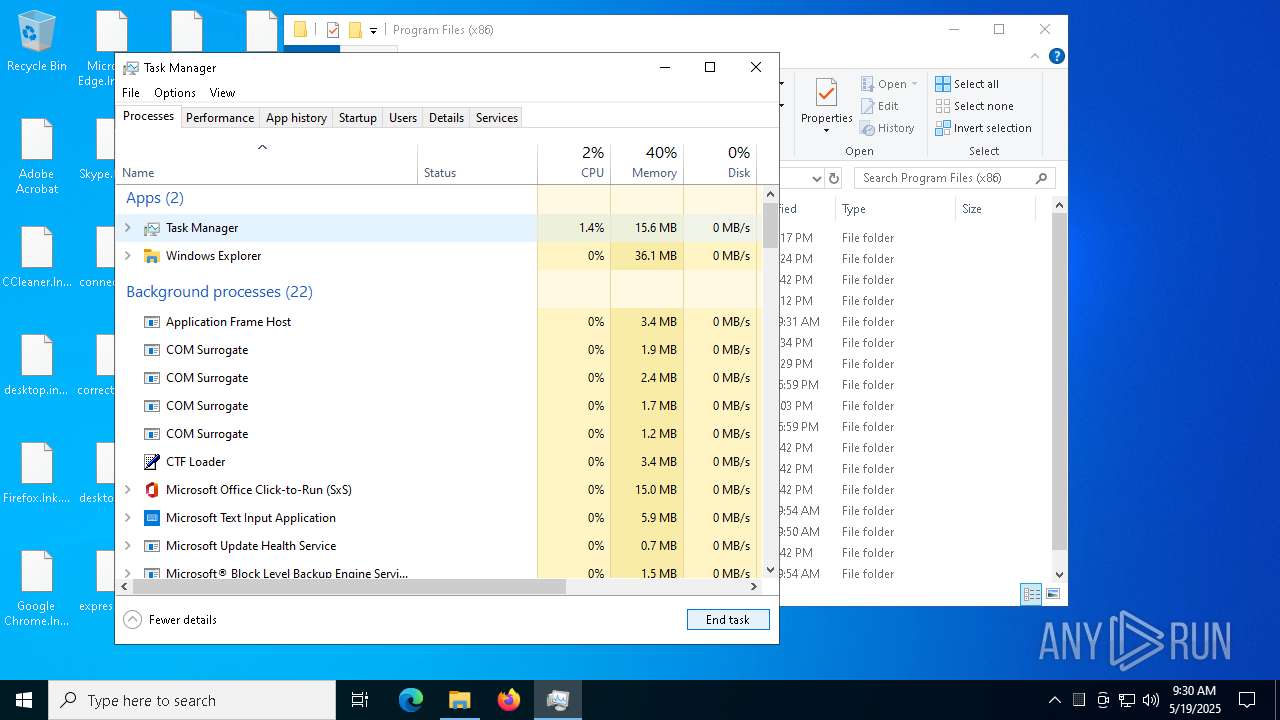Sort processes by Name column header

click(267, 163)
